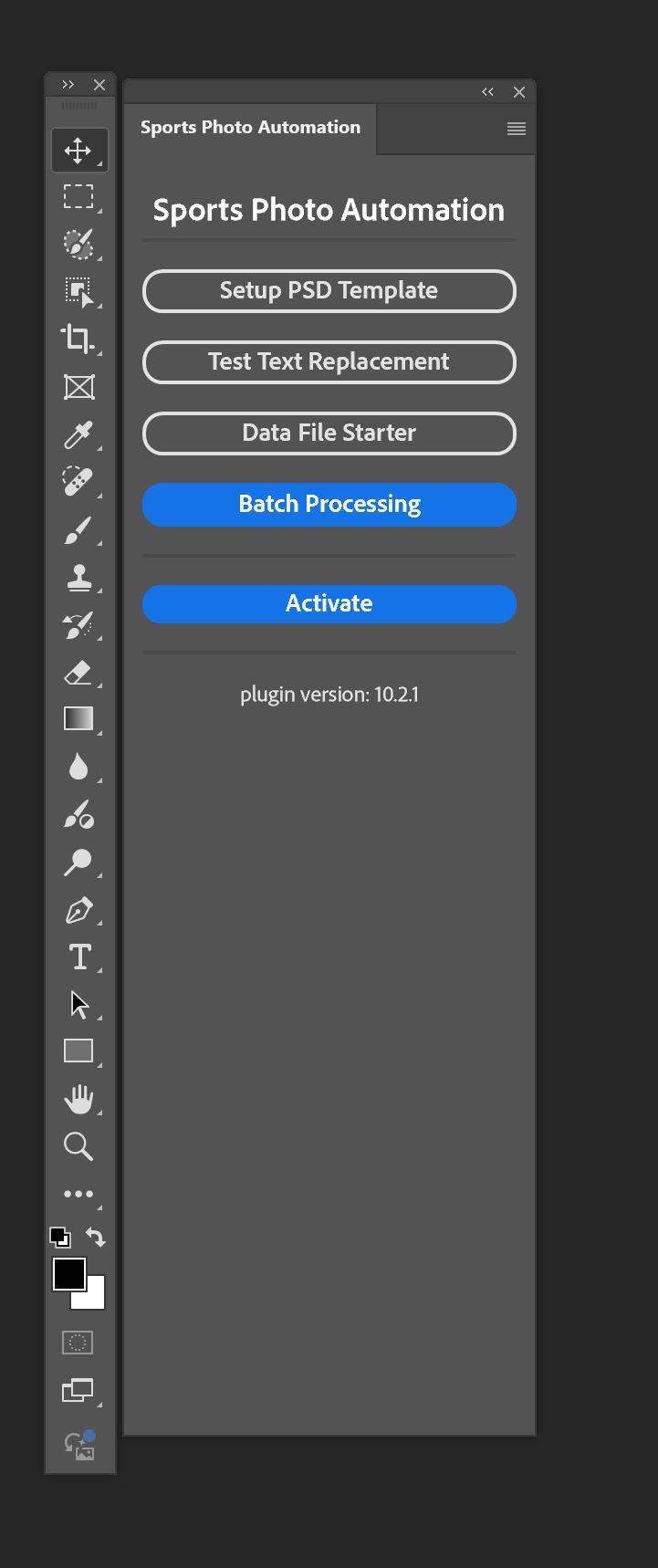
Task: Toggle Quick Mask mode
Action: pyautogui.click(x=78, y=1343)
